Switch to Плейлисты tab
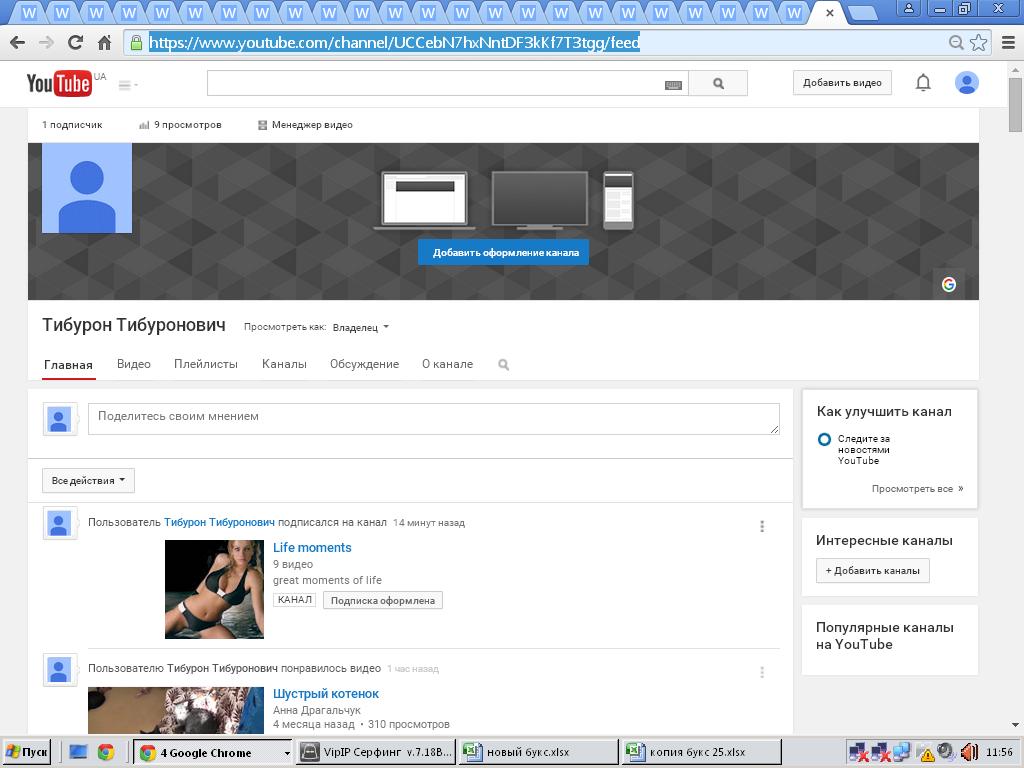 pyautogui.click(x=206, y=364)
